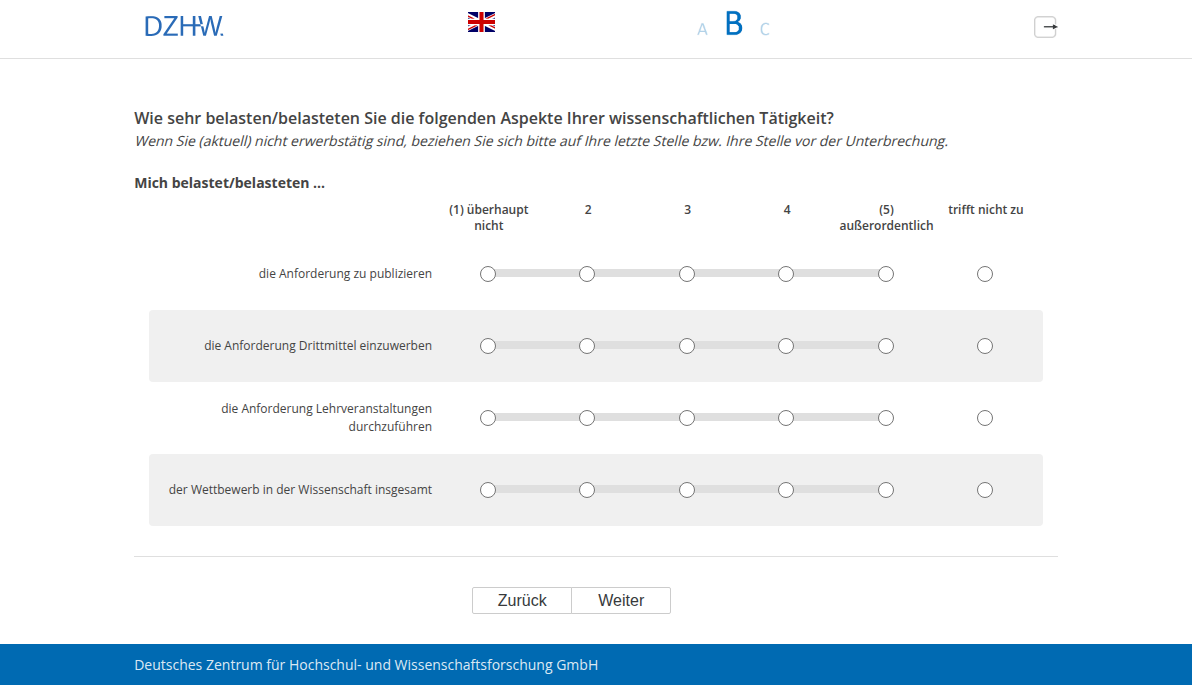Rate Lehrveranstaltungen durchzuführen as 4
Viewport: 1192px width, 694px height.
(786, 418)
